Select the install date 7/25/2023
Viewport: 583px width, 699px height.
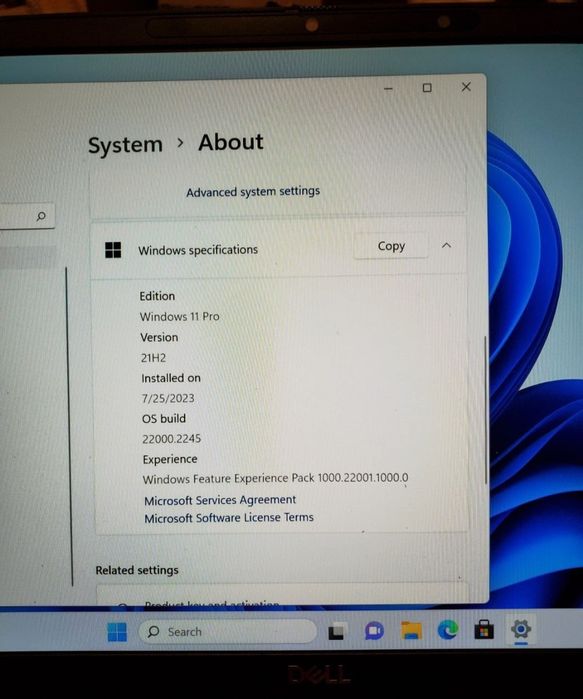(x=168, y=398)
